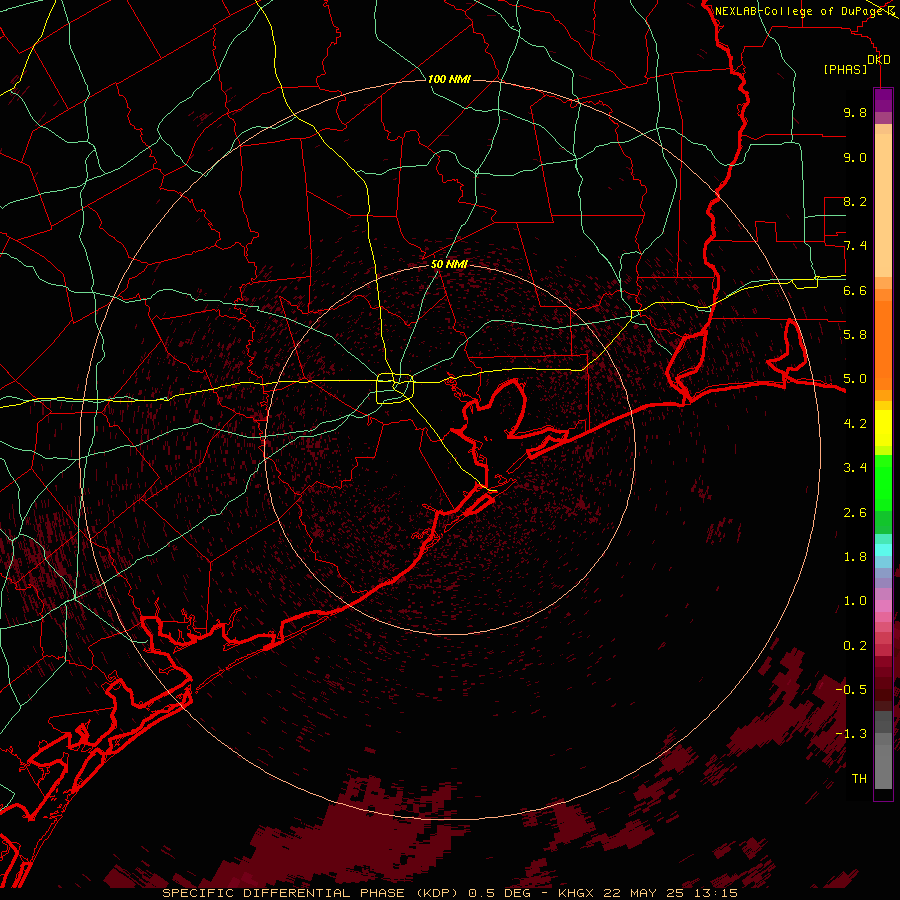Click the -0.5 legend value
The width and height of the screenshot is (900, 900).
[x=851, y=690]
